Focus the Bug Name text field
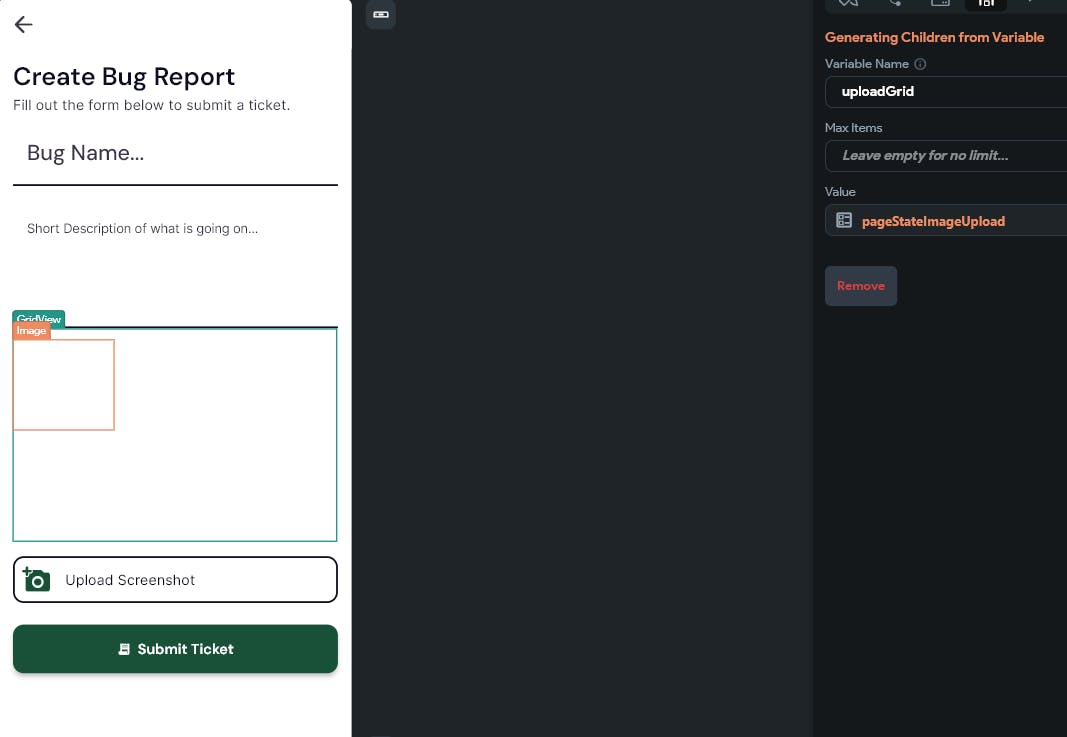This screenshot has width=1067, height=737. click(x=175, y=153)
